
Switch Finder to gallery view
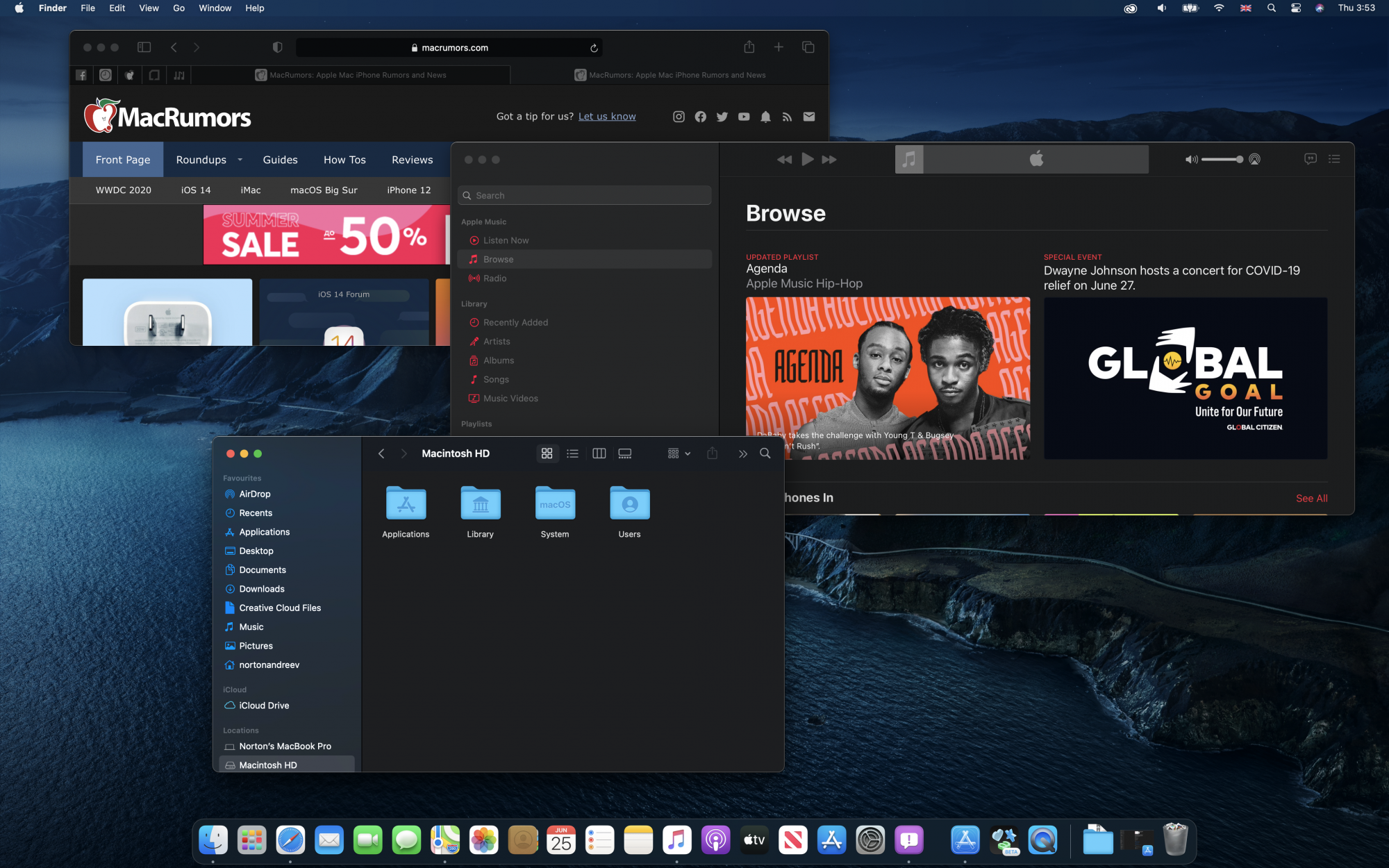625,453
